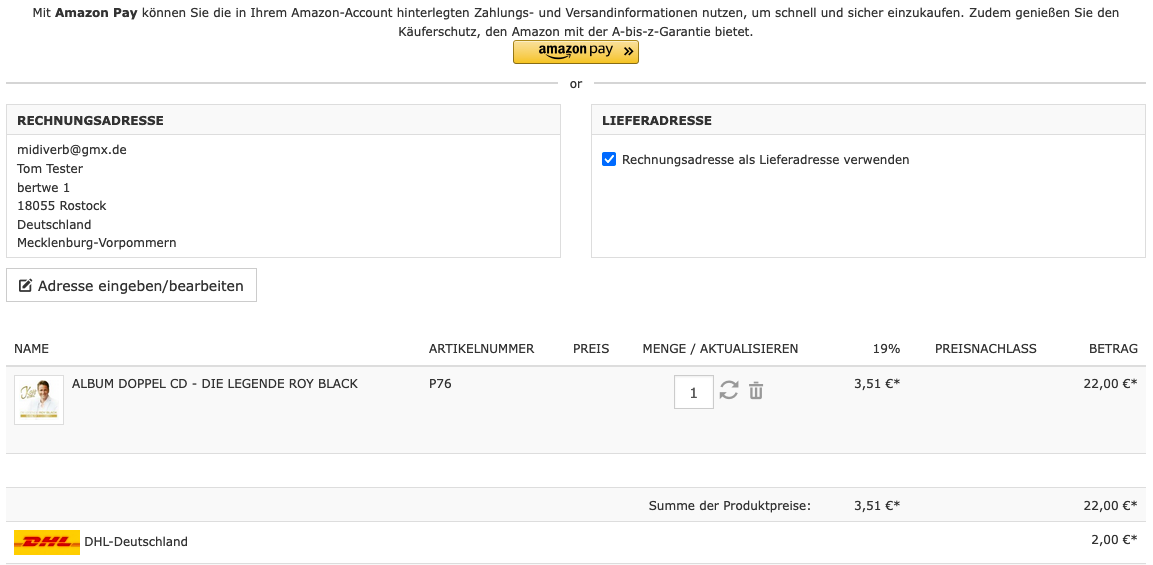Focus the quantity input field

tap(693, 392)
